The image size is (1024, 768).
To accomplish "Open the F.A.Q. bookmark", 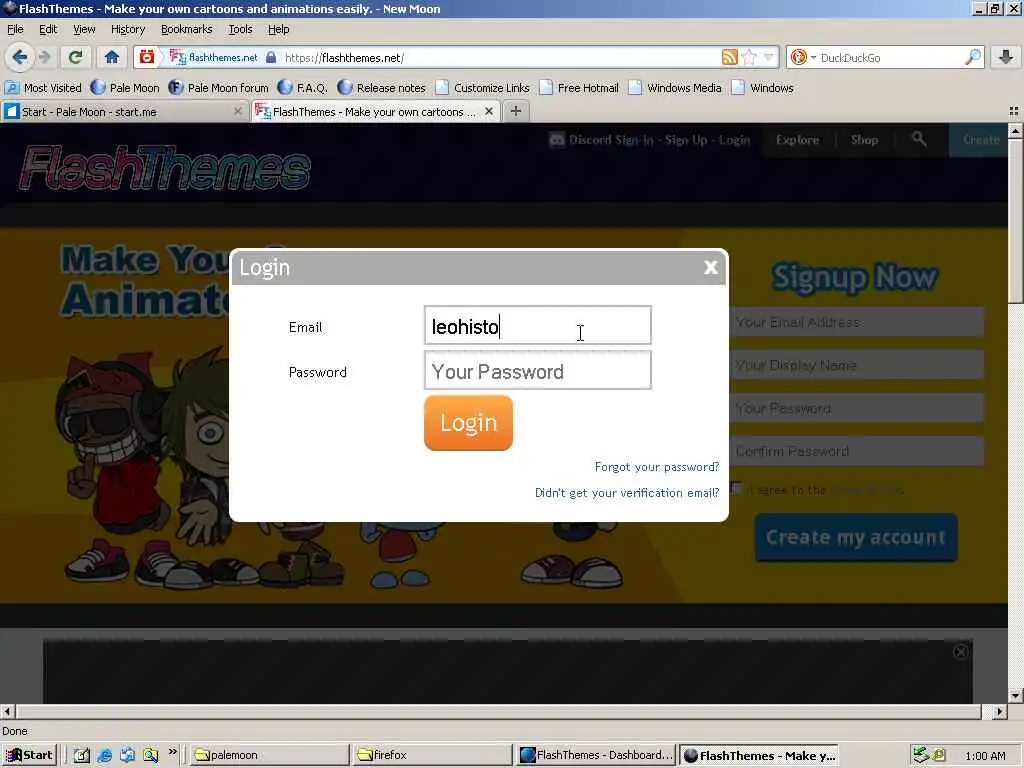I will 302,88.
